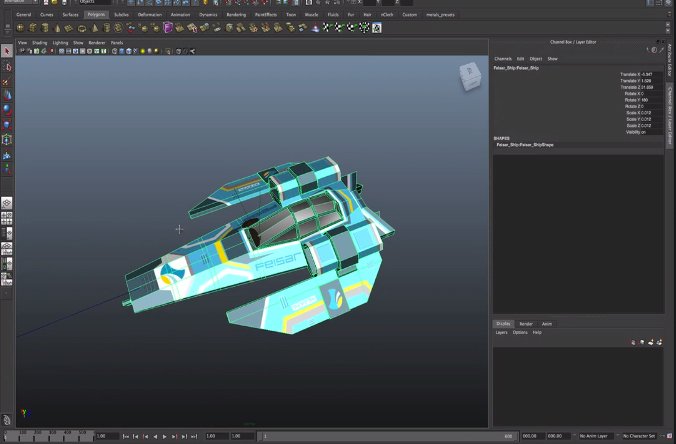
Task: Click play forwards on the timeline controls
Action: [164, 437]
